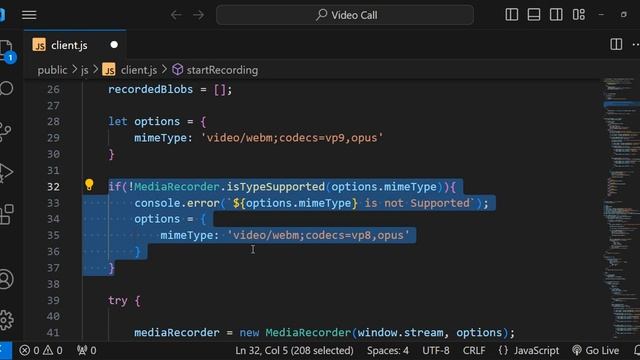The height and width of the screenshot is (360, 640).
Task: Open Manage gear settings menu
Action: click(x=7, y=320)
